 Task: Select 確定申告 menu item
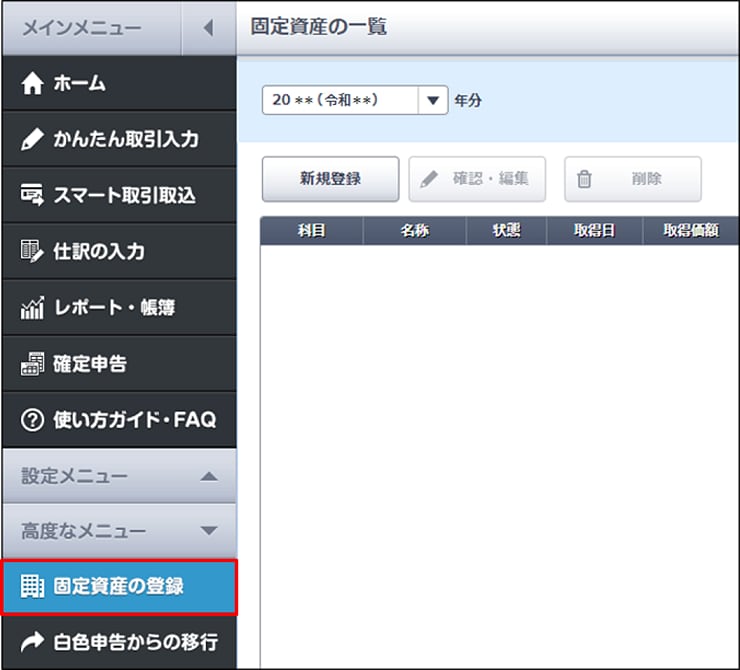pyautogui.click(x=119, y=364)
